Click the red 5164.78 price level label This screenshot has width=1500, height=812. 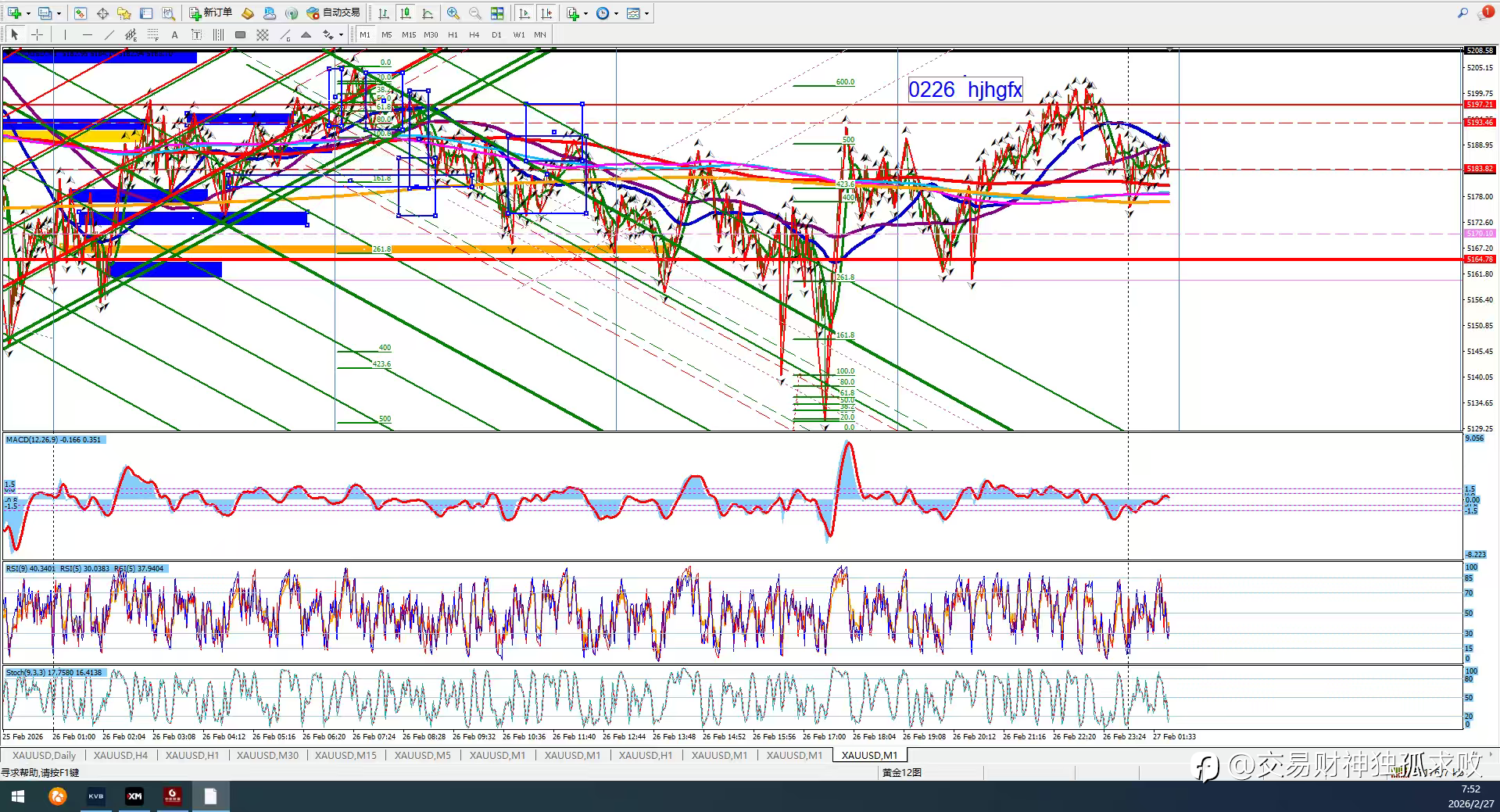(x=1480, y=259)
